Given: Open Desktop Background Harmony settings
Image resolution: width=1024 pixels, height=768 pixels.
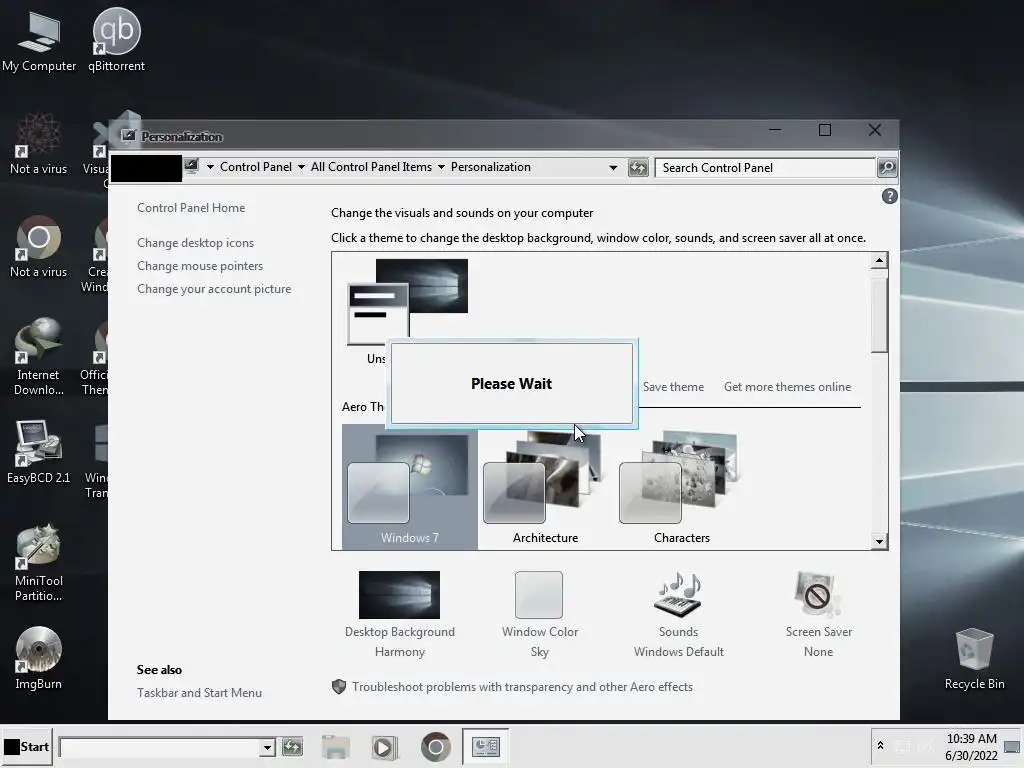Looking at the screenshot, I should pos(400,615).
